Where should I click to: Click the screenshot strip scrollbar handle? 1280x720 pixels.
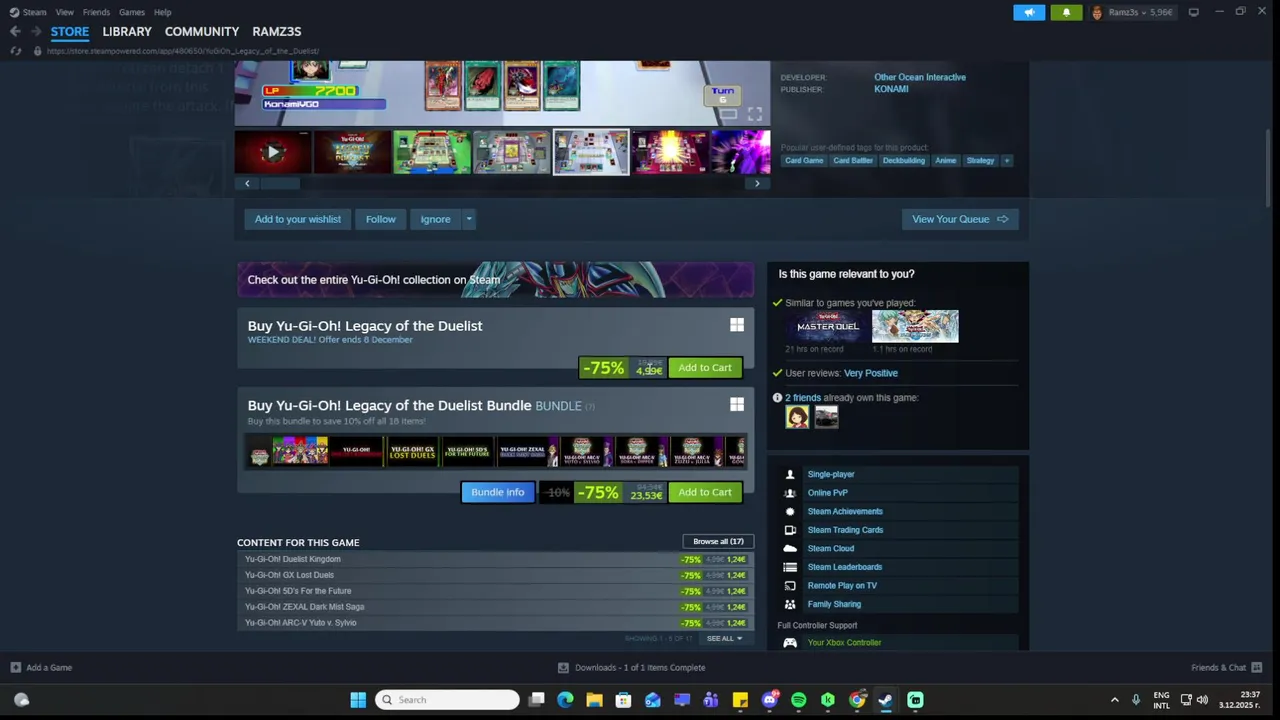click(280, 183)
